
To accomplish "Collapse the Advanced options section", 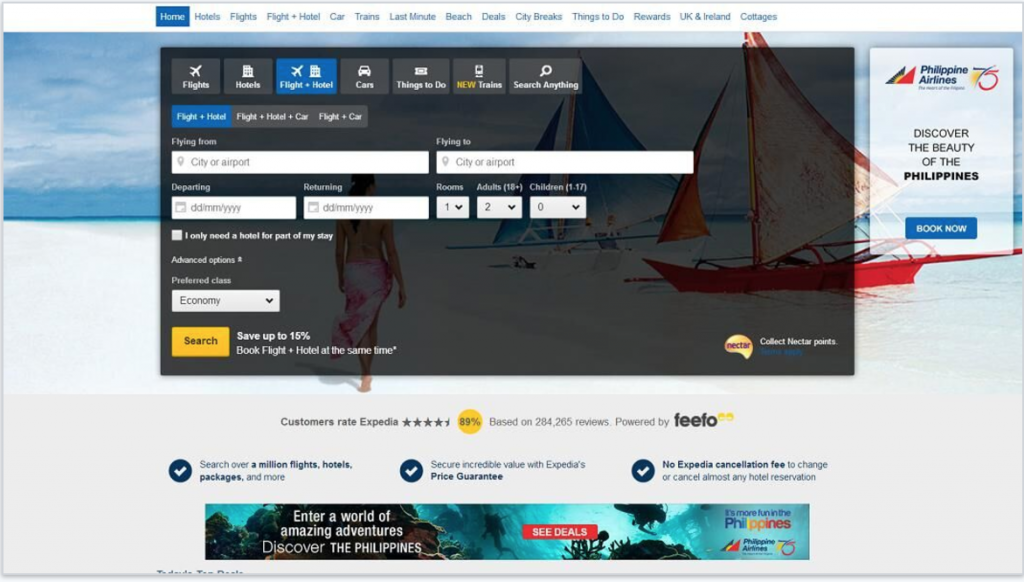I will [x=206, y=260].
